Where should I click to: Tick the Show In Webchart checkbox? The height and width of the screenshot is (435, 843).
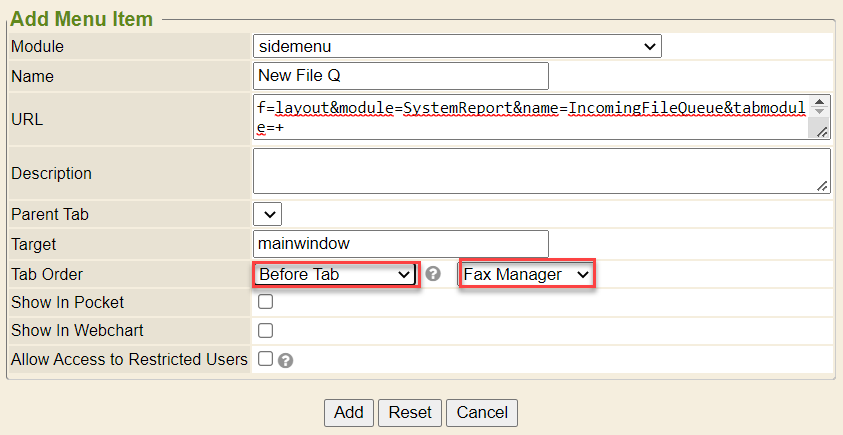266,330
